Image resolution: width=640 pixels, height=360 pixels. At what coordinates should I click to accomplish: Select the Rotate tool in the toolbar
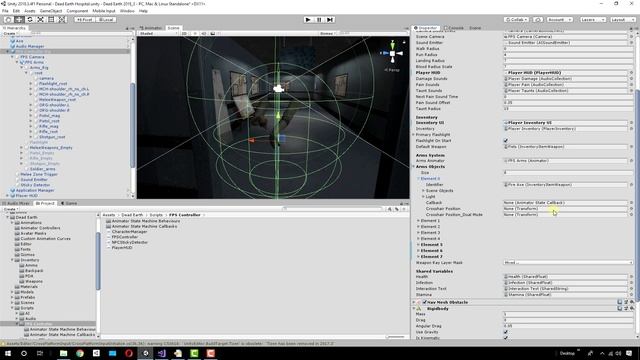pos(29,20)
